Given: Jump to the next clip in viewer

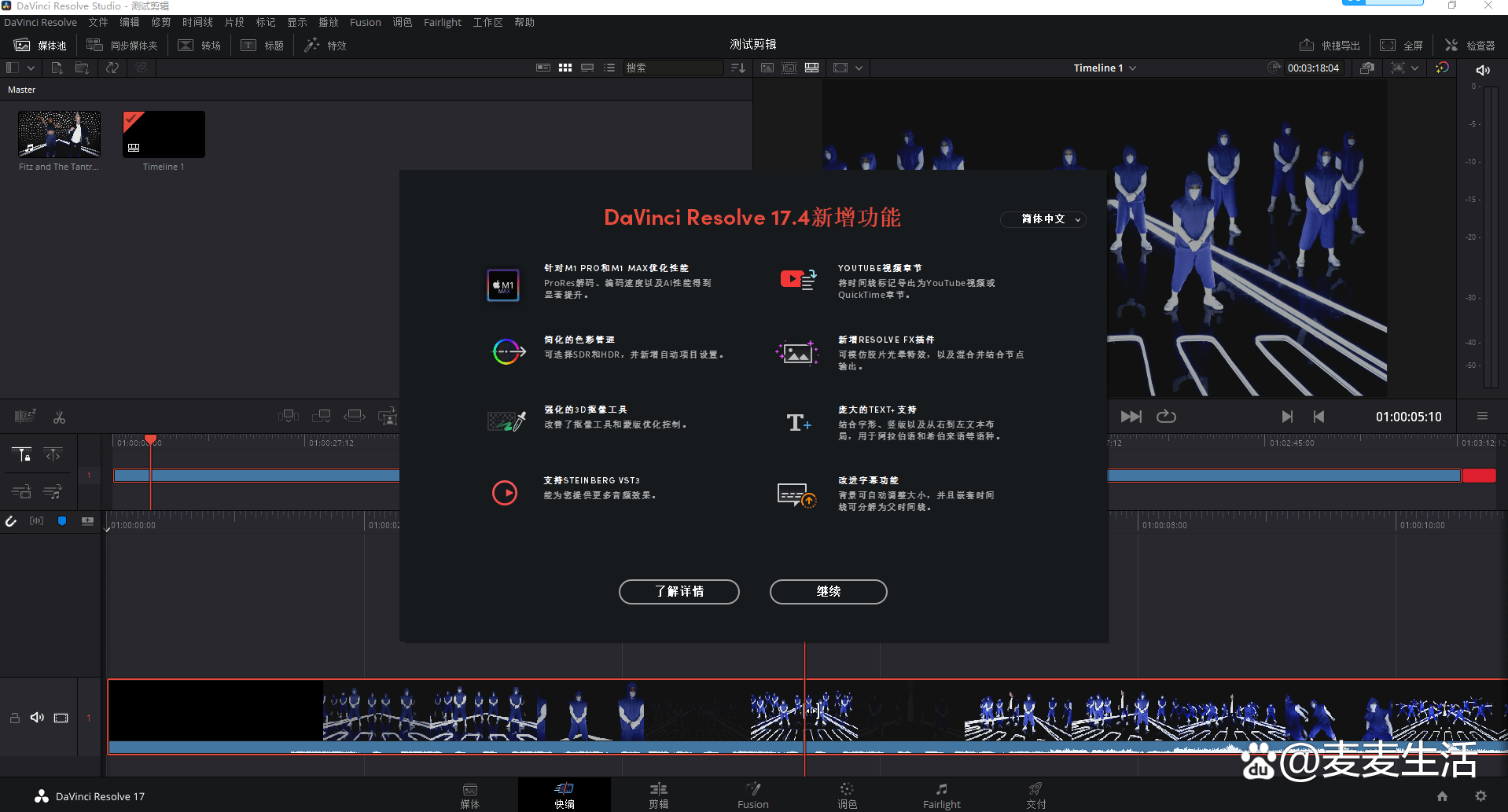Looking at the screenshot, I should click(1131, 417).
